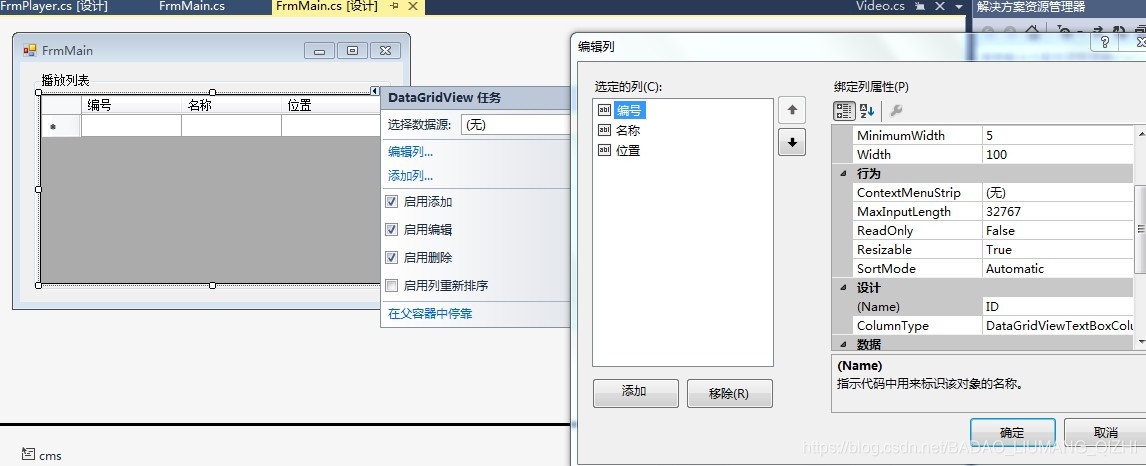Click the 位置 column header in grid
Viewport: 1146px width, 466px height.
(331, 105)
